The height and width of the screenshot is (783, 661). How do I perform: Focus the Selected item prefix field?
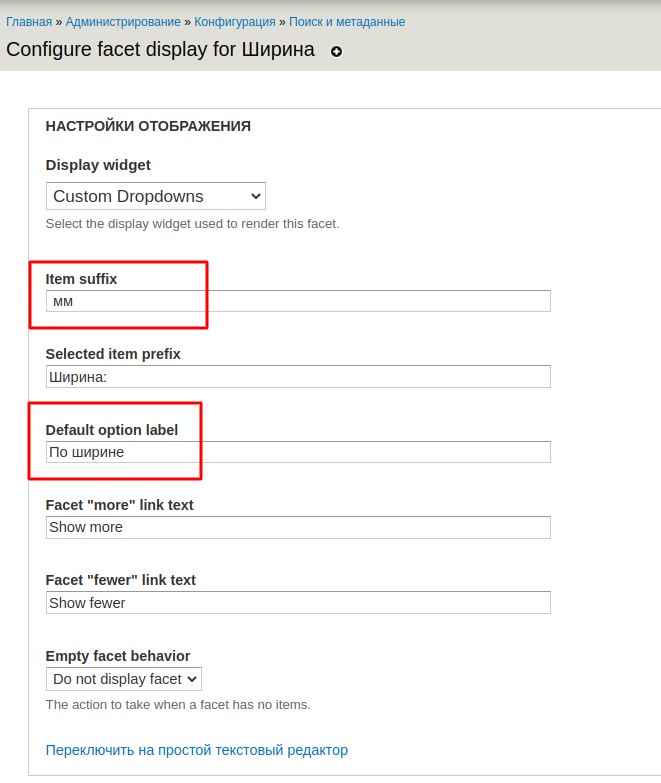click(298, 377)
